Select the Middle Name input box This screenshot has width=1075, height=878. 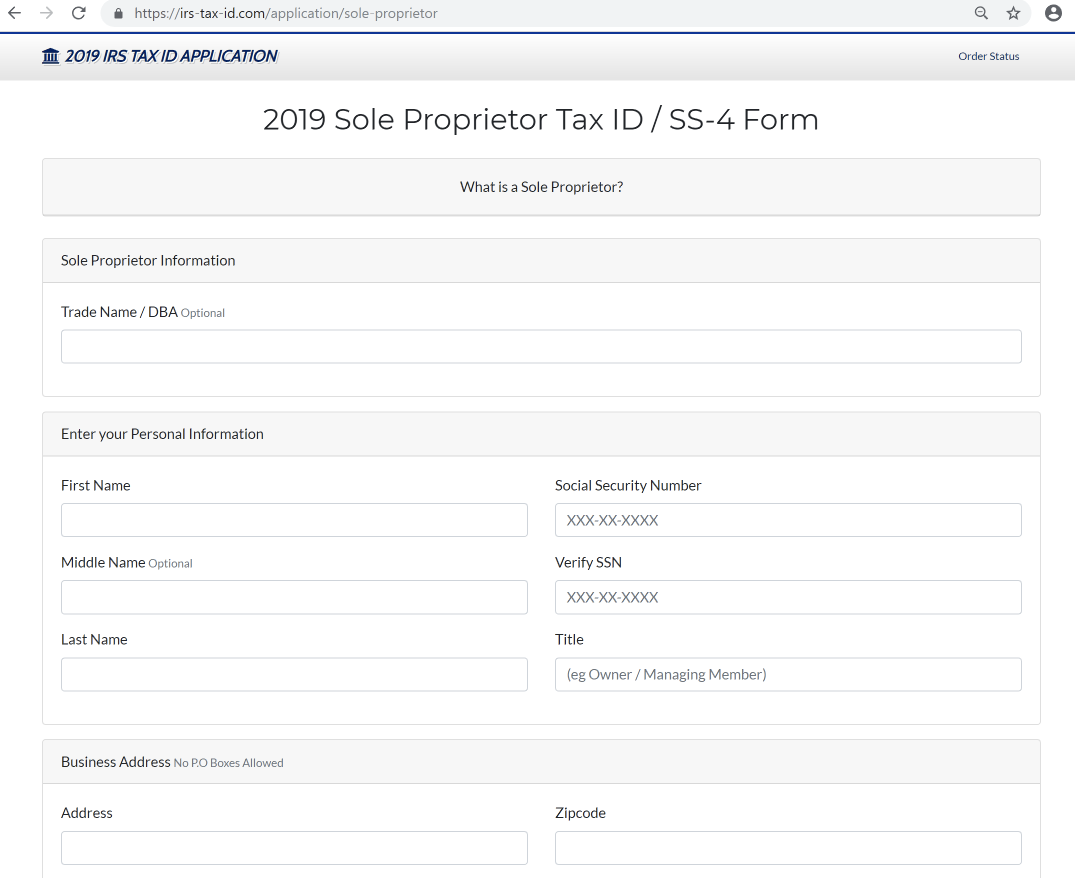294,597
